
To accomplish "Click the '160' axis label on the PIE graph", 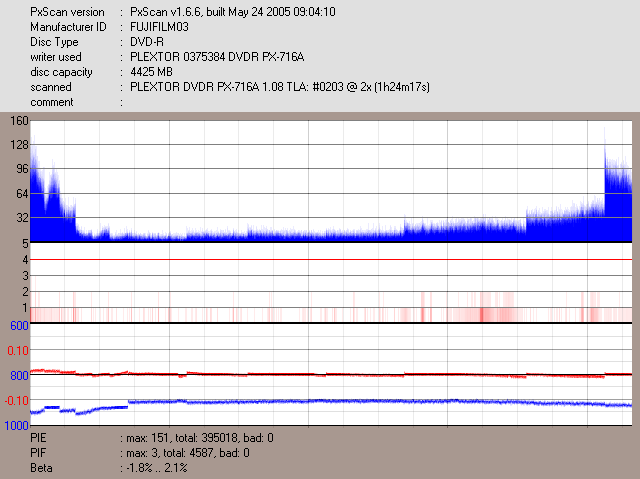I will pos(19,121).
